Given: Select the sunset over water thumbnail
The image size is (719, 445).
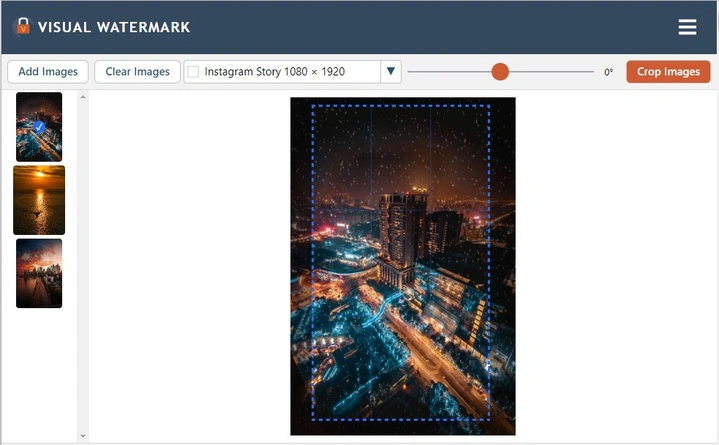Looking at the screenshot, I should [39, 200].
